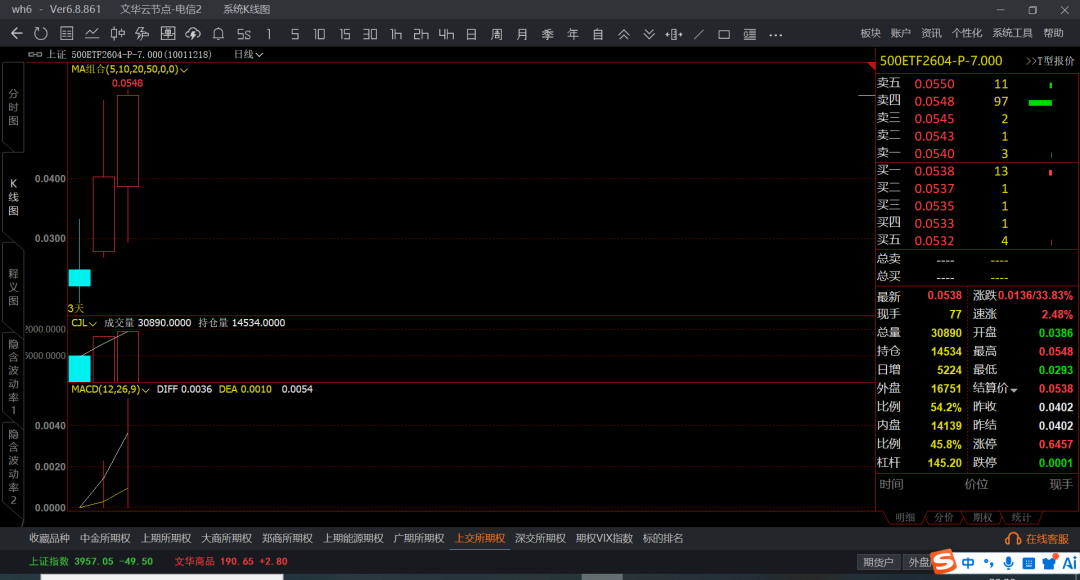Select the 统计 tab
The width and height of the screenshot is (1080, 580).
[x=1021, y=517]
